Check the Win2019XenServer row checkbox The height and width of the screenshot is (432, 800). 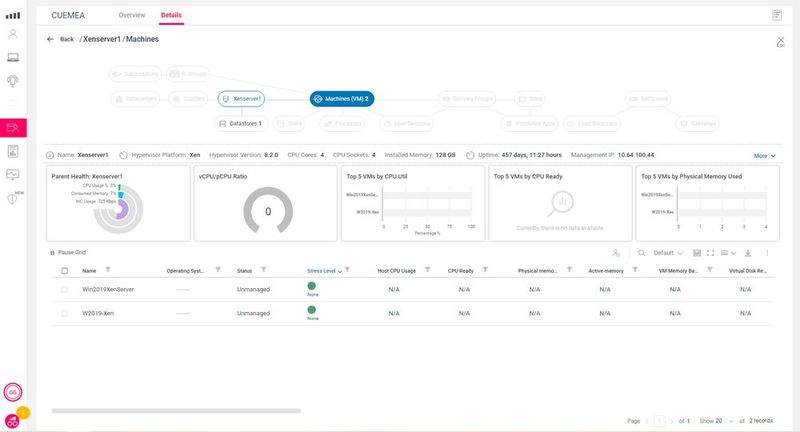(x=65, y=290)
